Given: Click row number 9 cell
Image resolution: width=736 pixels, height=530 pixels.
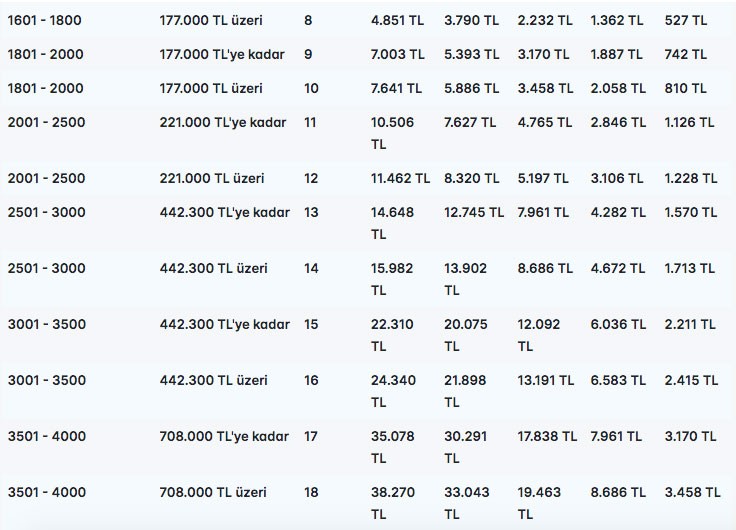Looking at the screenshot, I should (309, 54).
